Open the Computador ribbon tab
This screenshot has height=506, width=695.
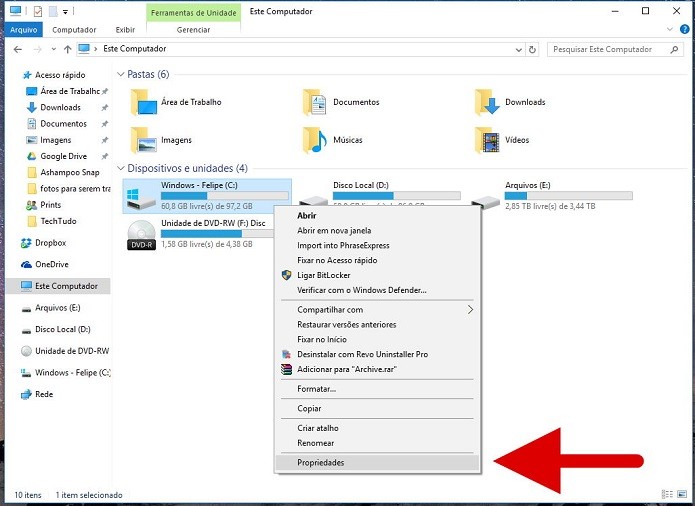pos(74,30)
